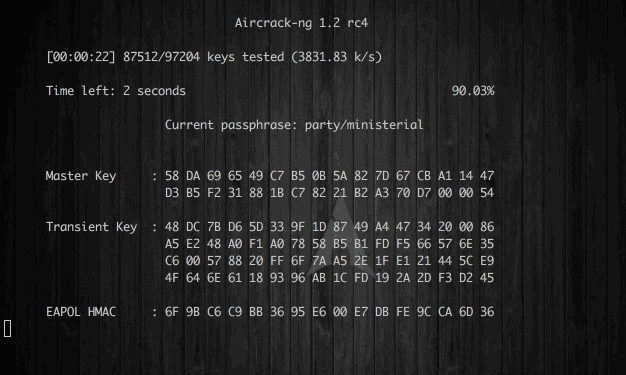This screenshot has width=626, height=375.
Task: Click the first EAPOL HMAC byte 6F
Action: pyautogui.click(x=172, y=312)
